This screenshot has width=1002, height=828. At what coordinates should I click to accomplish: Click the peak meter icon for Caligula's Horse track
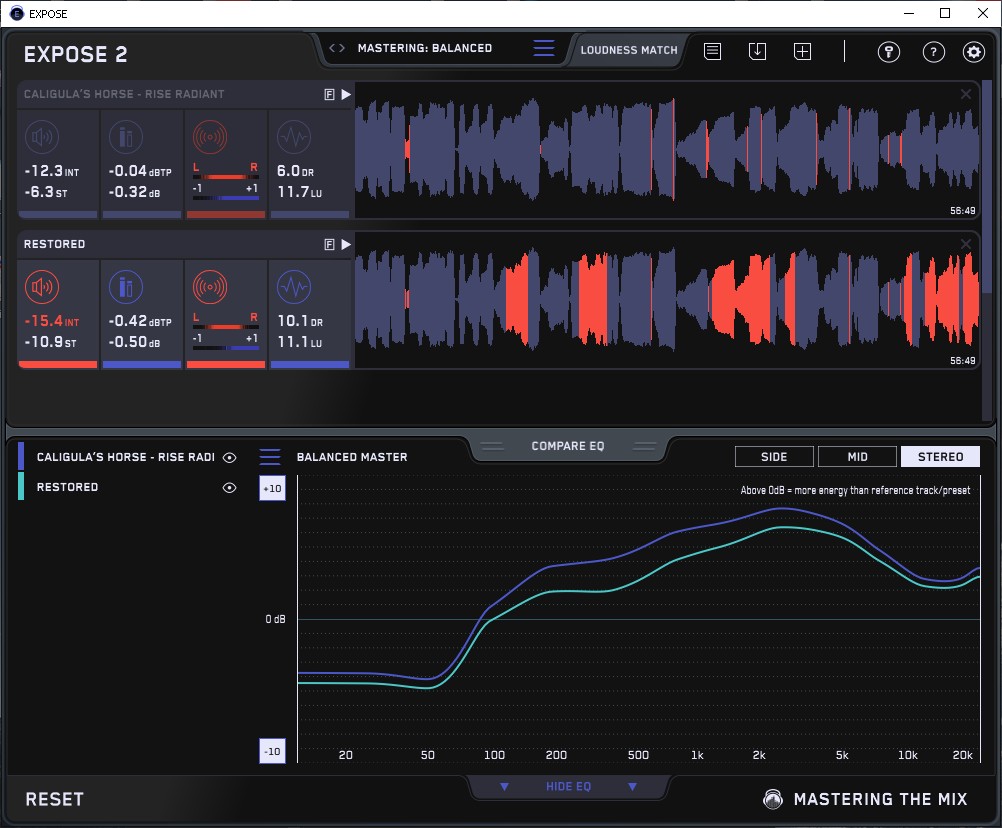[126, 137]
